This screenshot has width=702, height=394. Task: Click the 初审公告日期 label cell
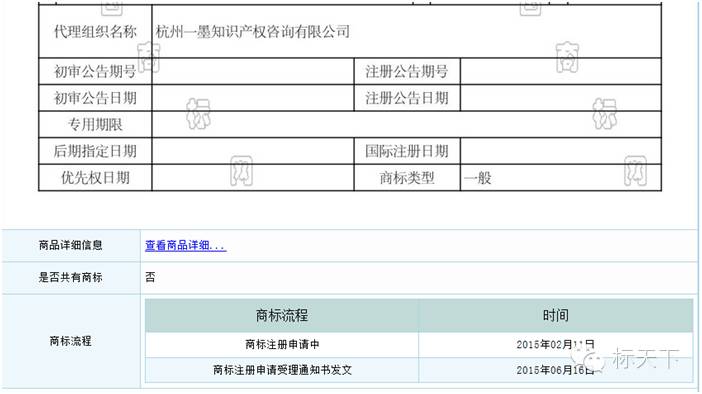pyautogui.click(x=95, y=98)
